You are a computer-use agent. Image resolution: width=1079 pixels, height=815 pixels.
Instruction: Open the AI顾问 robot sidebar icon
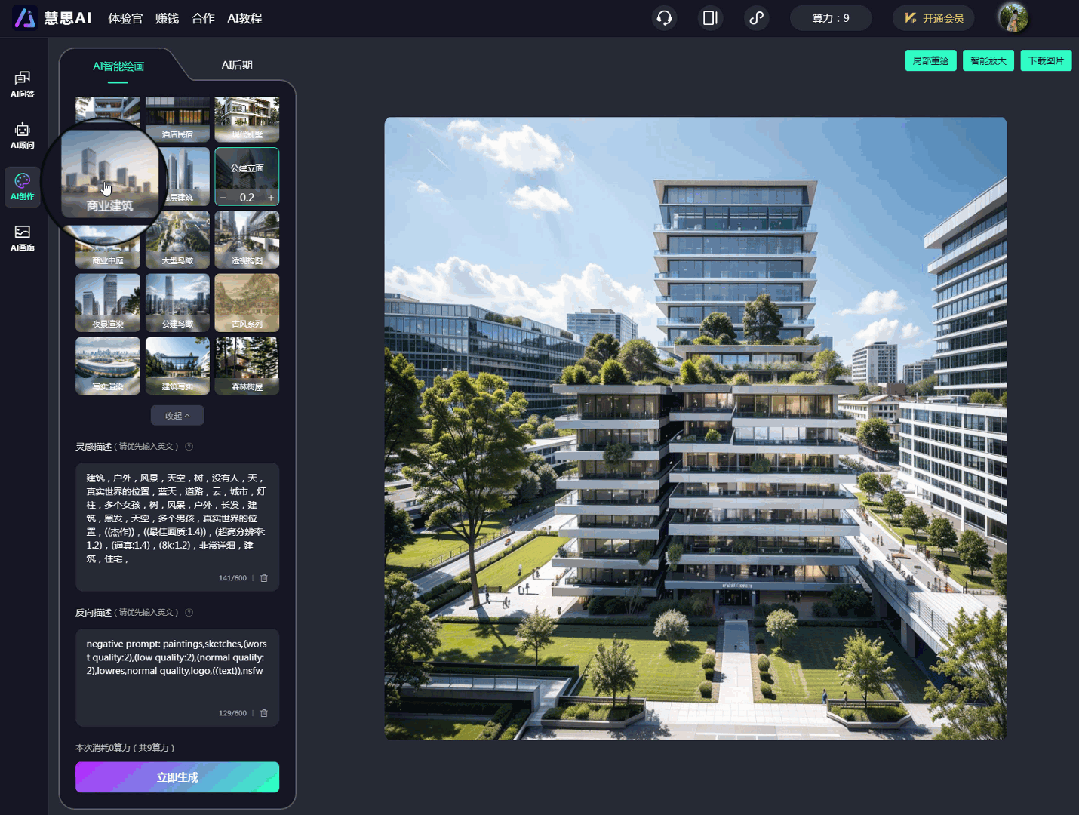pyautogui.click(x=22, y=135)
